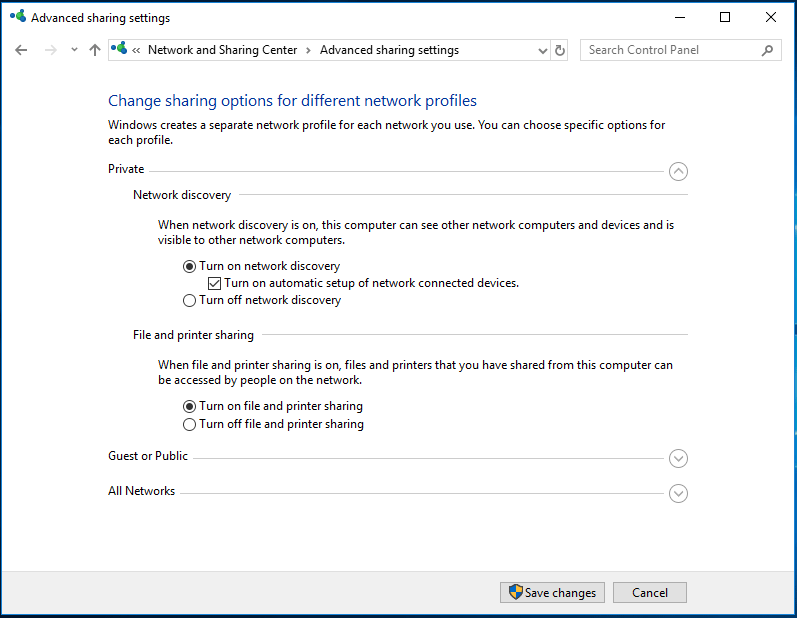
Task: Click the File and printer sharing heading
Action: pyautogui.click(x=193, y=335)
